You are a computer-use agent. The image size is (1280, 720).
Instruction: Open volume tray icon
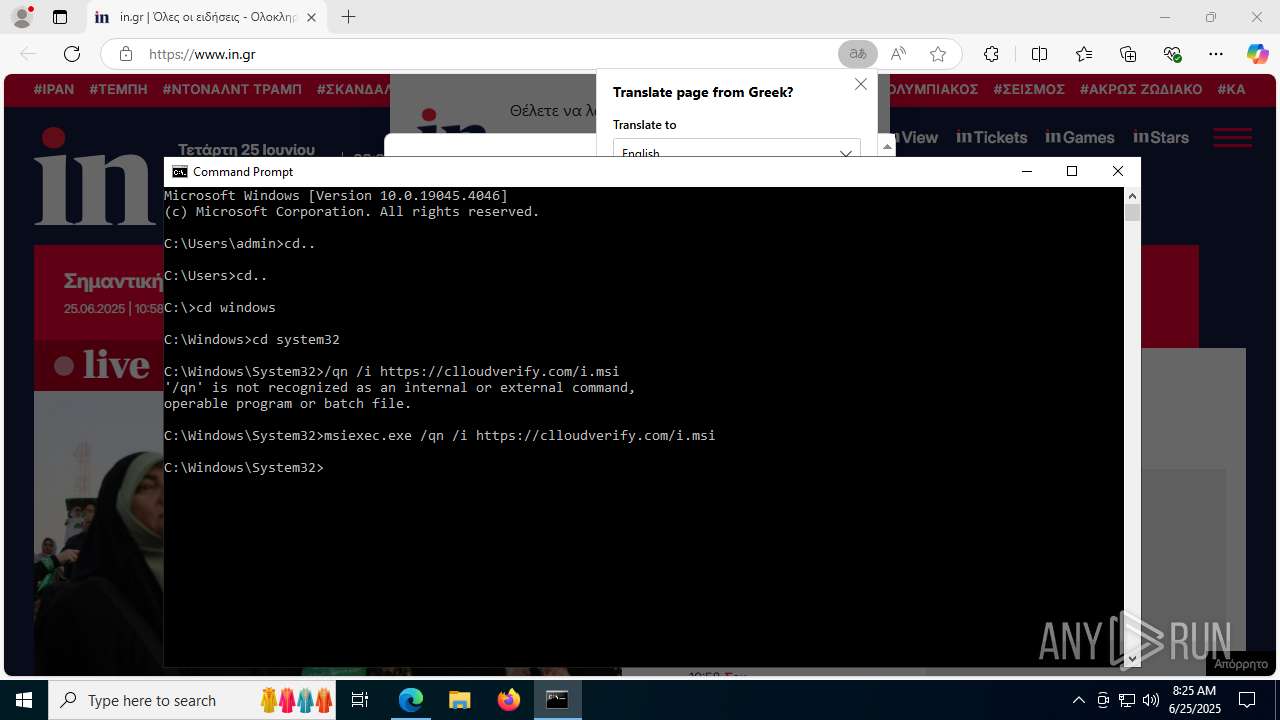[1150, 700]
